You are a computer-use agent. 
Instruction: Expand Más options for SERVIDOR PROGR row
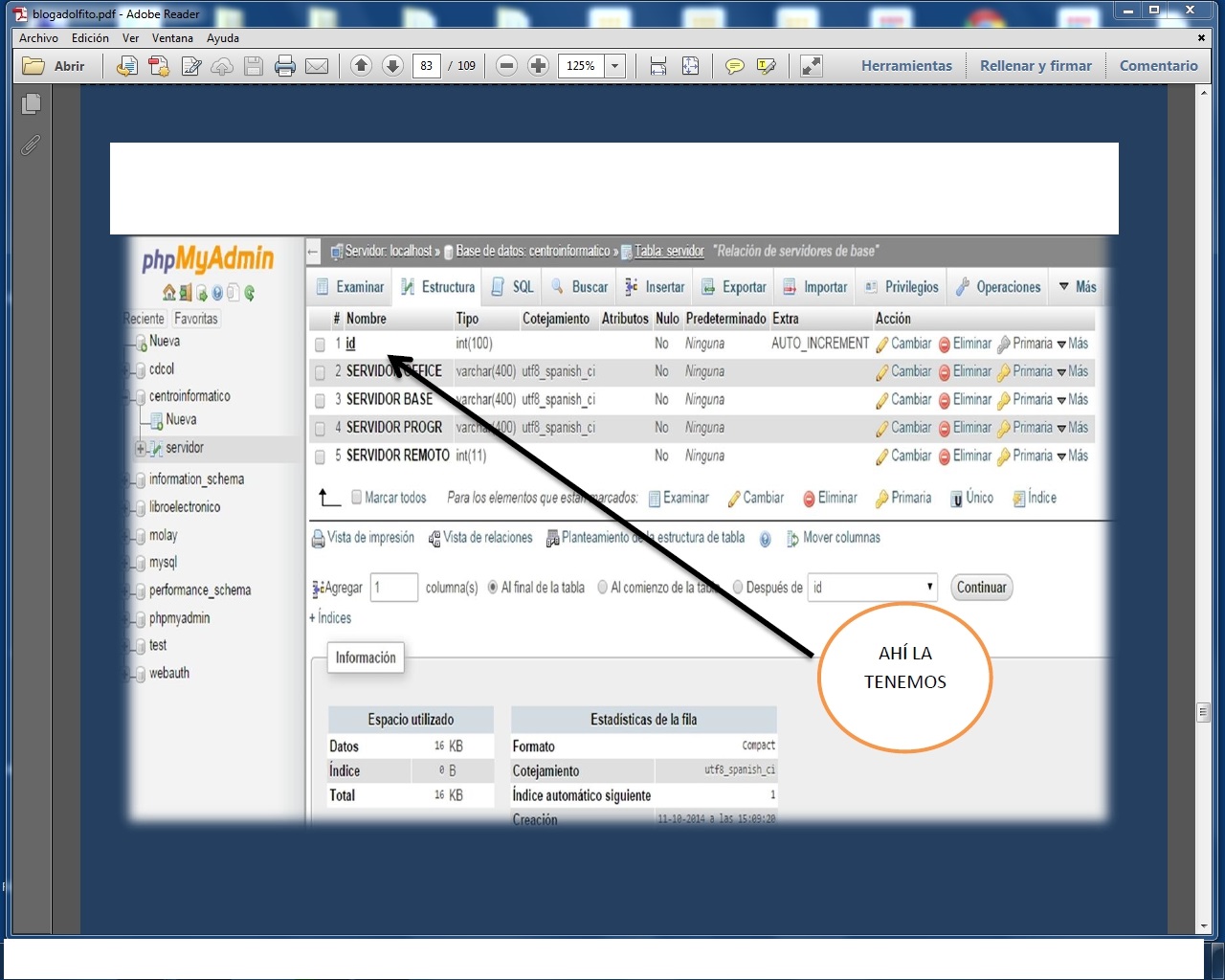click(x=1073, y=428)
